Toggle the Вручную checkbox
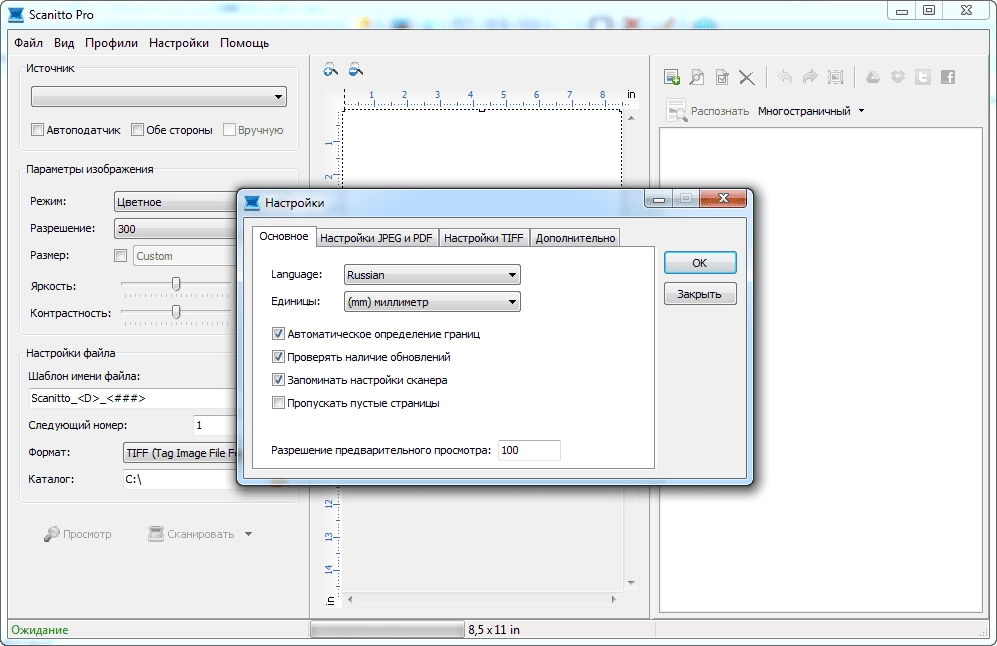 click(x=230, y=130)
